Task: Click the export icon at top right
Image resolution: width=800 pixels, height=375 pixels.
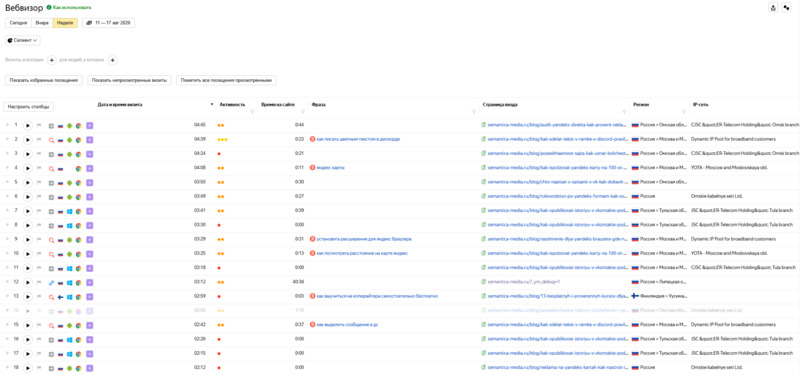Action: 773,8
